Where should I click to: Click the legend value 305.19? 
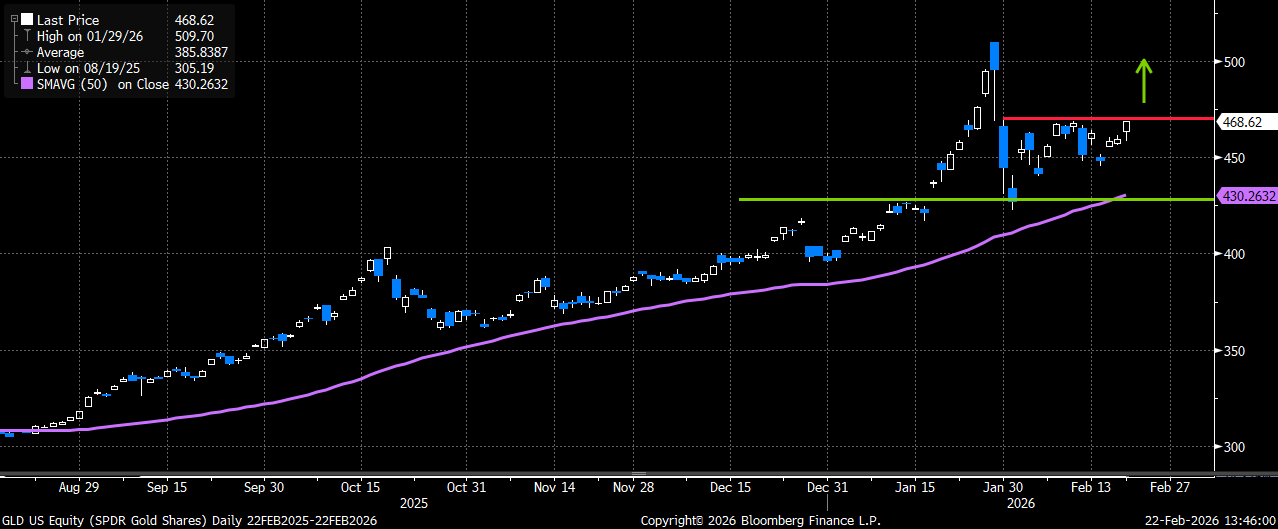point(192,68)
